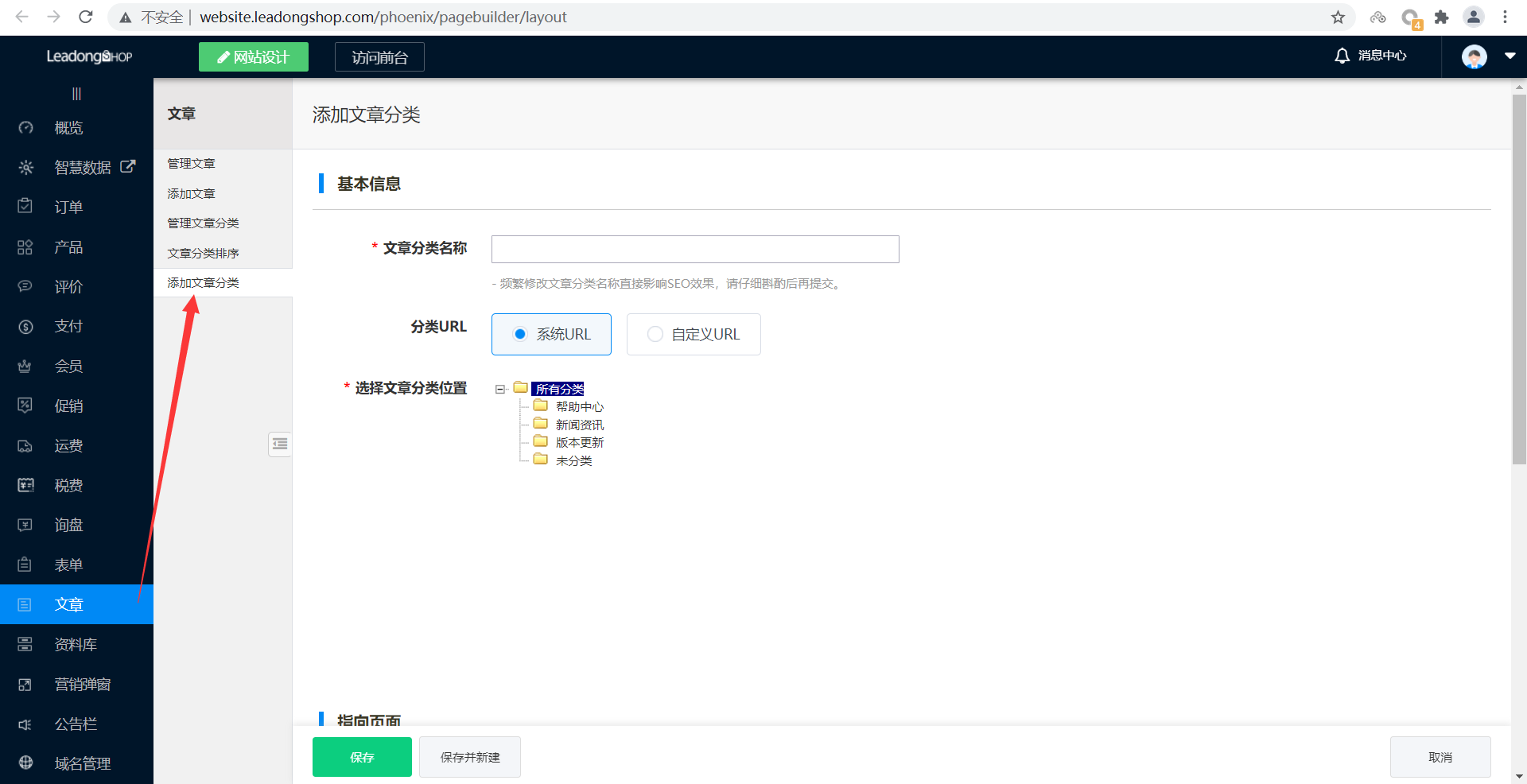The height and width of the screenshot is (784, 1527).
Task: Select the 系统URL radio option
Action: (x=520, y=334)
